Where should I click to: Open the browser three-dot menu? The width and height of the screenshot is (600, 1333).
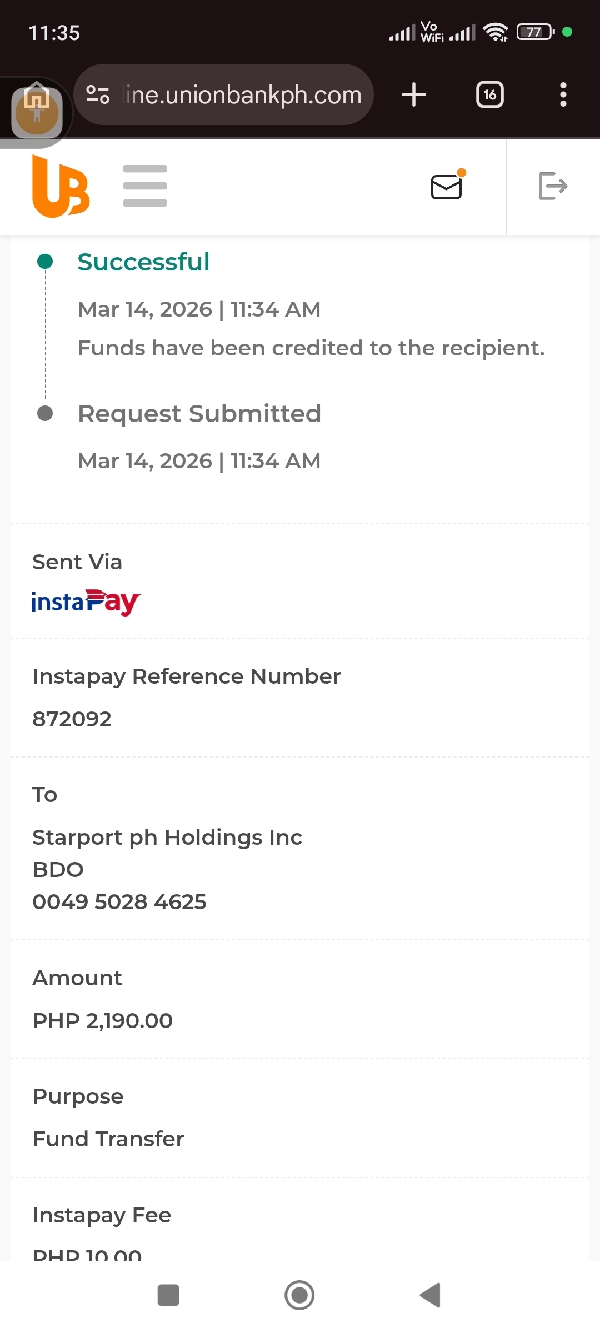[x=563, y=95]
